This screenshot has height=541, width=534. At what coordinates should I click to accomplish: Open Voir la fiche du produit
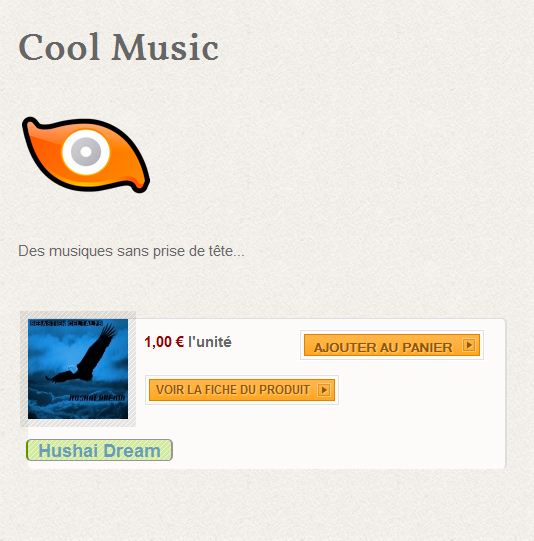pos(242,390)
